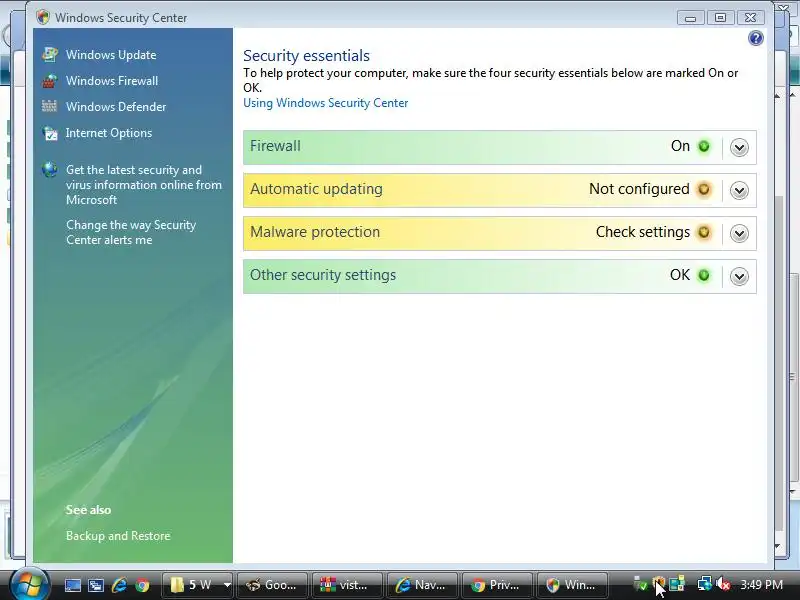Click the network computers tray icon

(677, 584)
